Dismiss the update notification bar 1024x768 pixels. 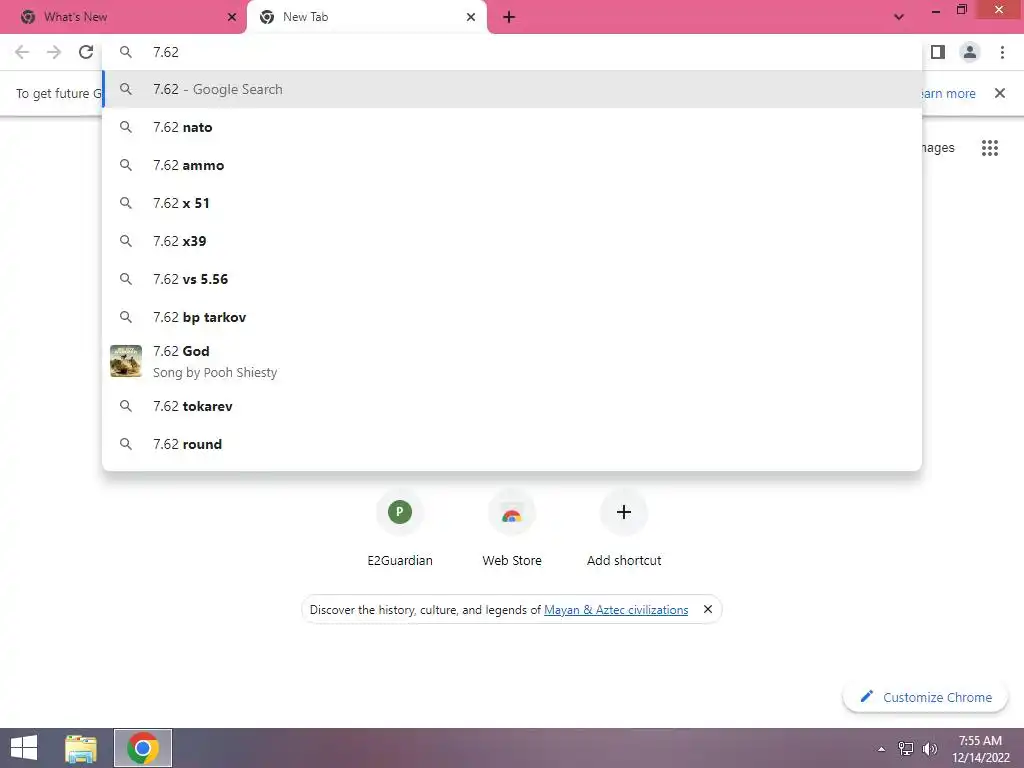(1000, 93)
